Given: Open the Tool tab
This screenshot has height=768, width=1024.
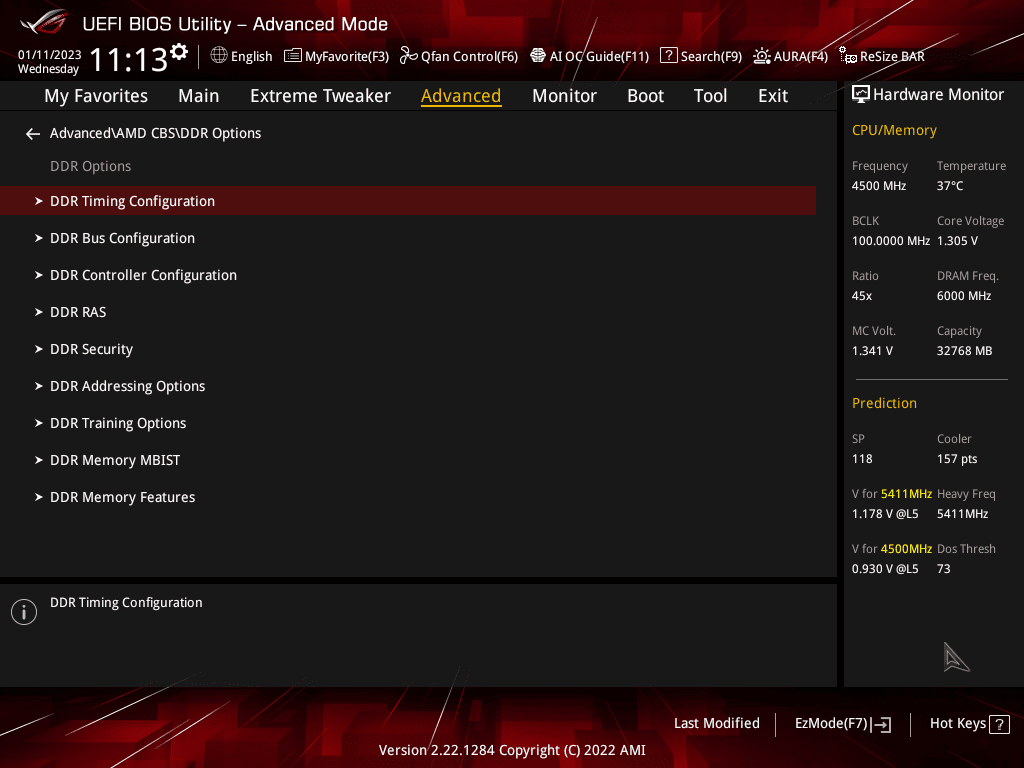Looking at the screenshot, I should pos(710,96).
